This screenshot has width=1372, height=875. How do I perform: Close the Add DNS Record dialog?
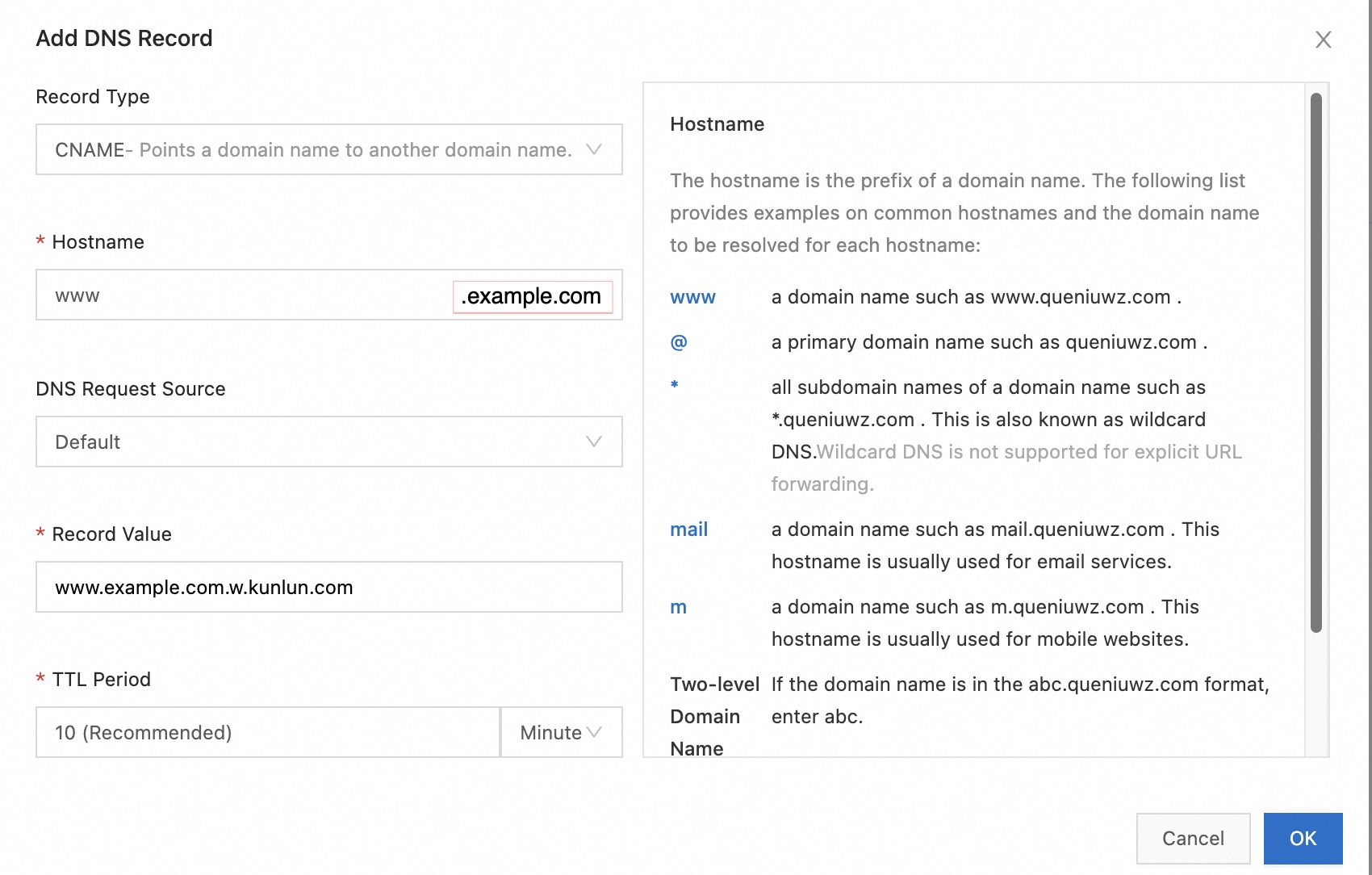click(x=1323, y=40)
